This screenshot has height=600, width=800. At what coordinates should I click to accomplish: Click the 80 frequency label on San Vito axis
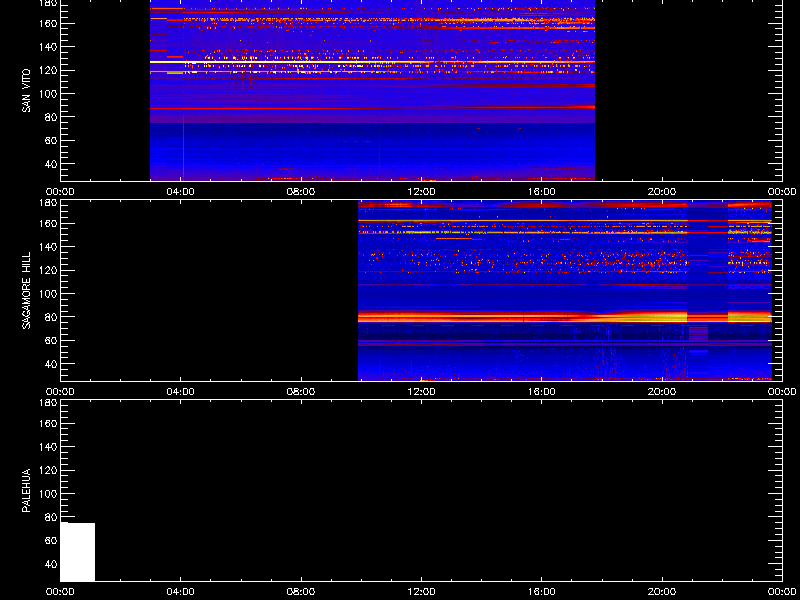pyautogui.click(x=50, y=117)
